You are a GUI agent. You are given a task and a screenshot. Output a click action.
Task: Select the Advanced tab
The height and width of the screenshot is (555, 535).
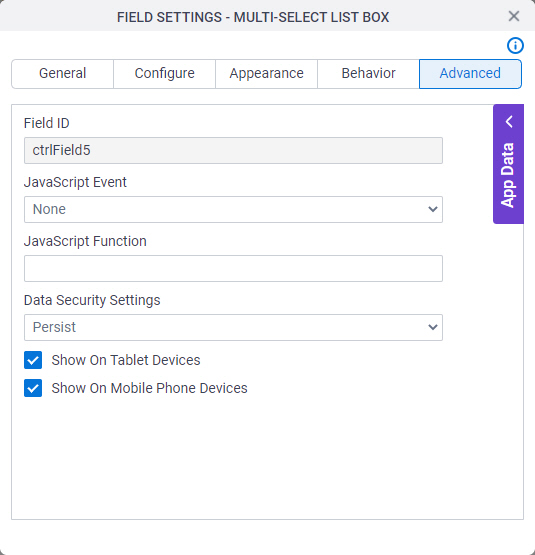470,74
